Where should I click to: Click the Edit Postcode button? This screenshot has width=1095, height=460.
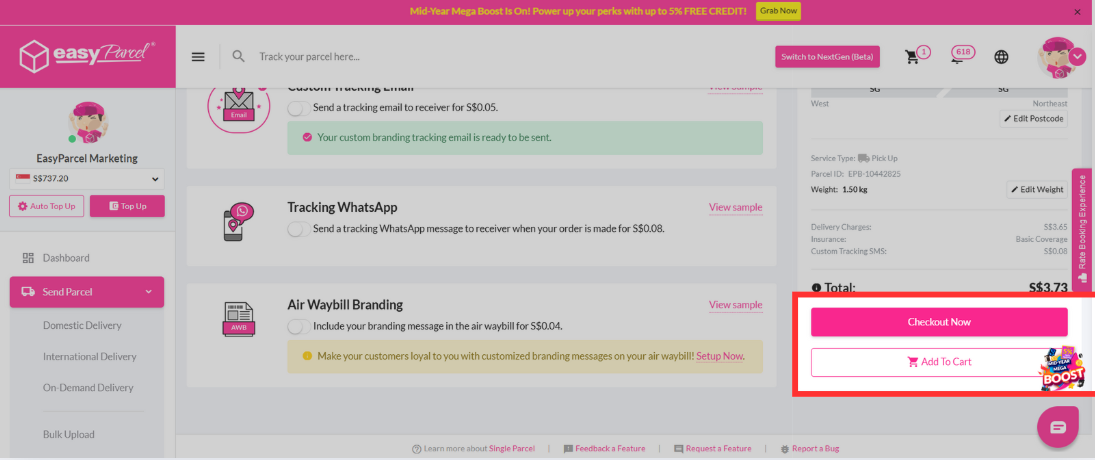coord(1034,119)
